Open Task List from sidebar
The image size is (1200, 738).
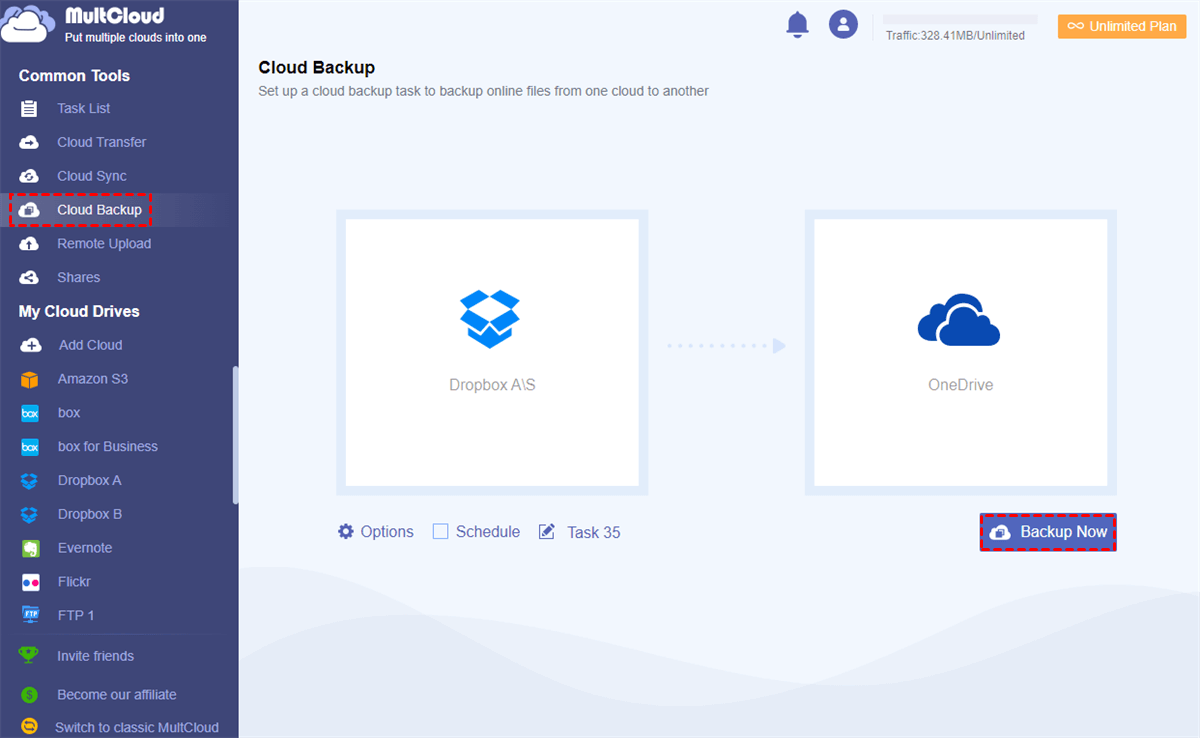(x=84, y=108)
